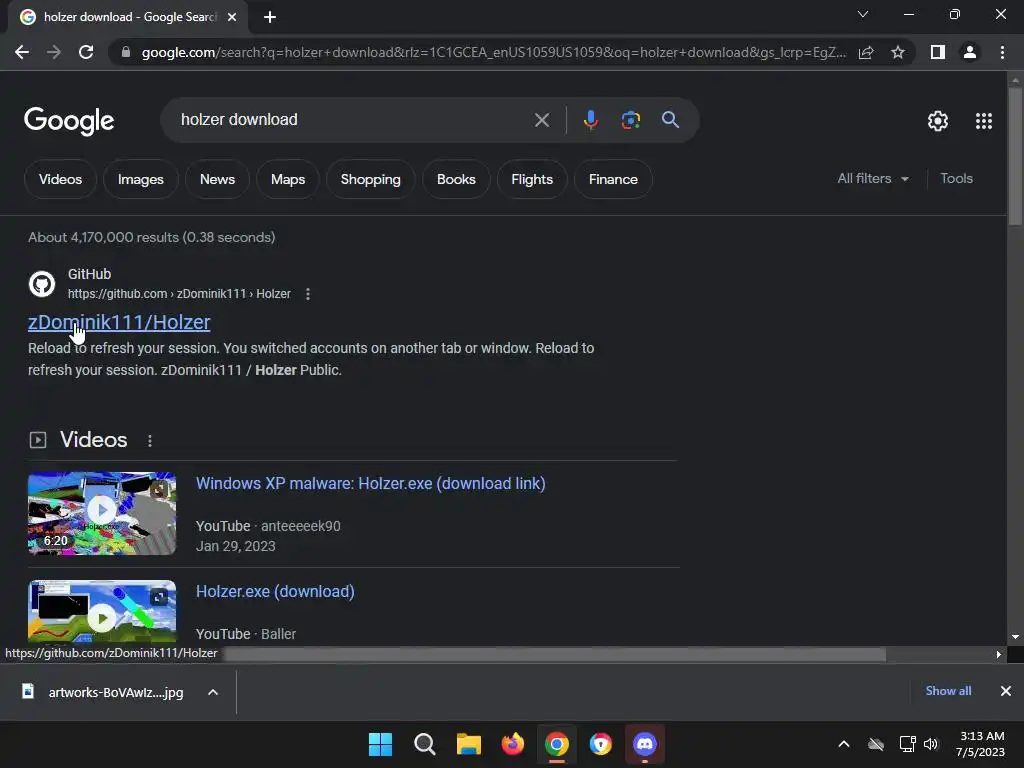Open site info lock icon
Image resolution: width=1024 pixels, height=768 pixels.
tap(126, 52)
